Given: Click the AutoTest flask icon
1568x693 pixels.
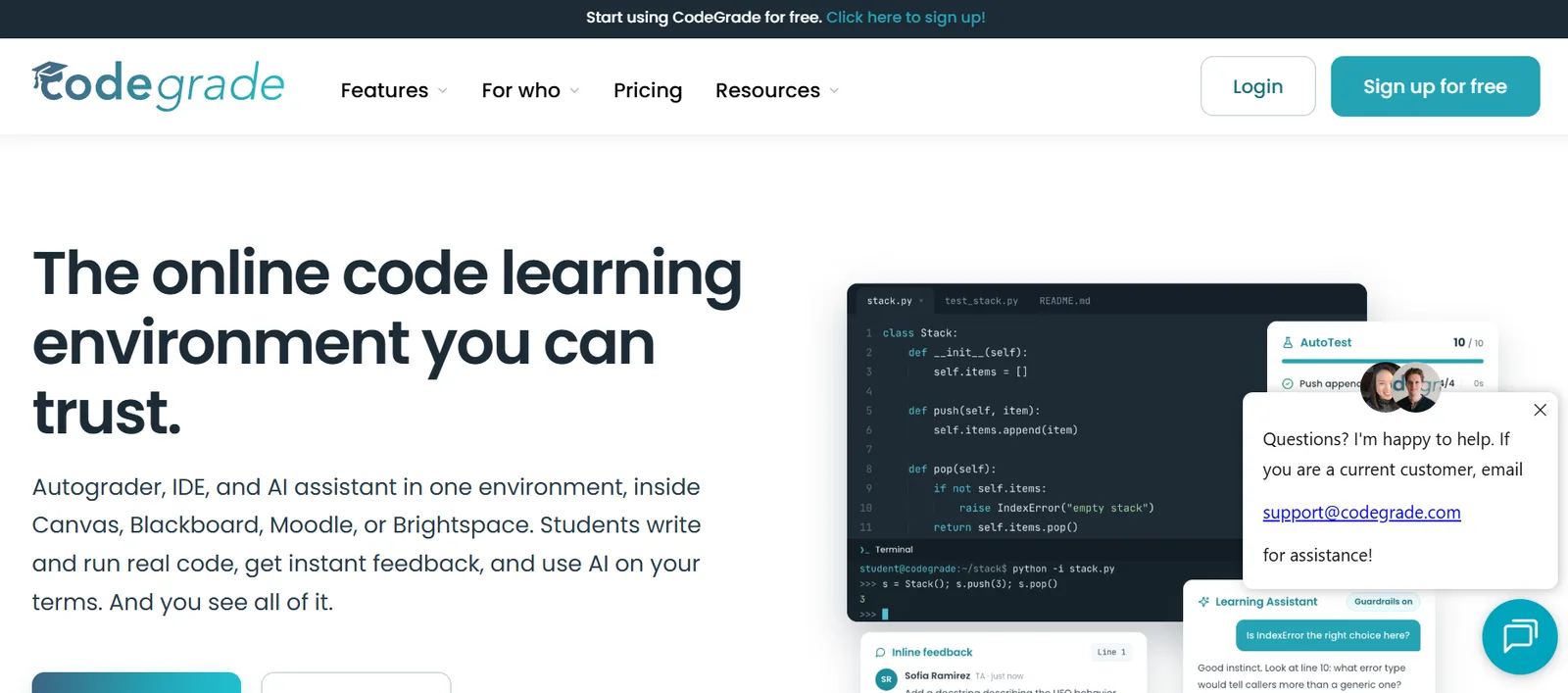Looking at the screenshot, I should tap(1288, 342).
